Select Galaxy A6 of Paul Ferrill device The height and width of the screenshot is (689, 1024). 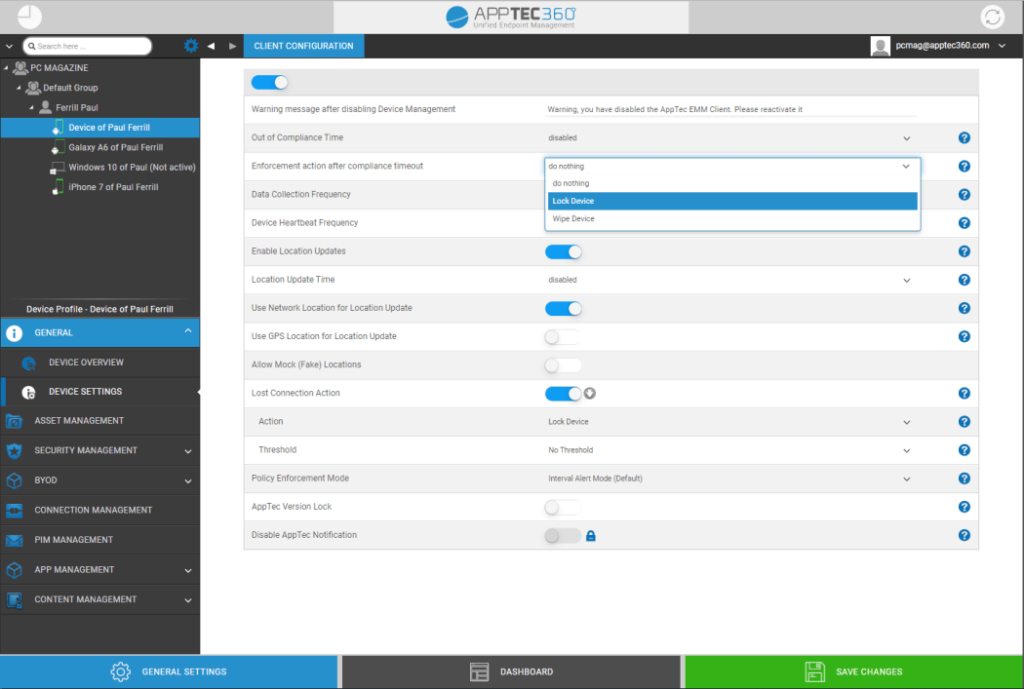(x=116, y=148)
